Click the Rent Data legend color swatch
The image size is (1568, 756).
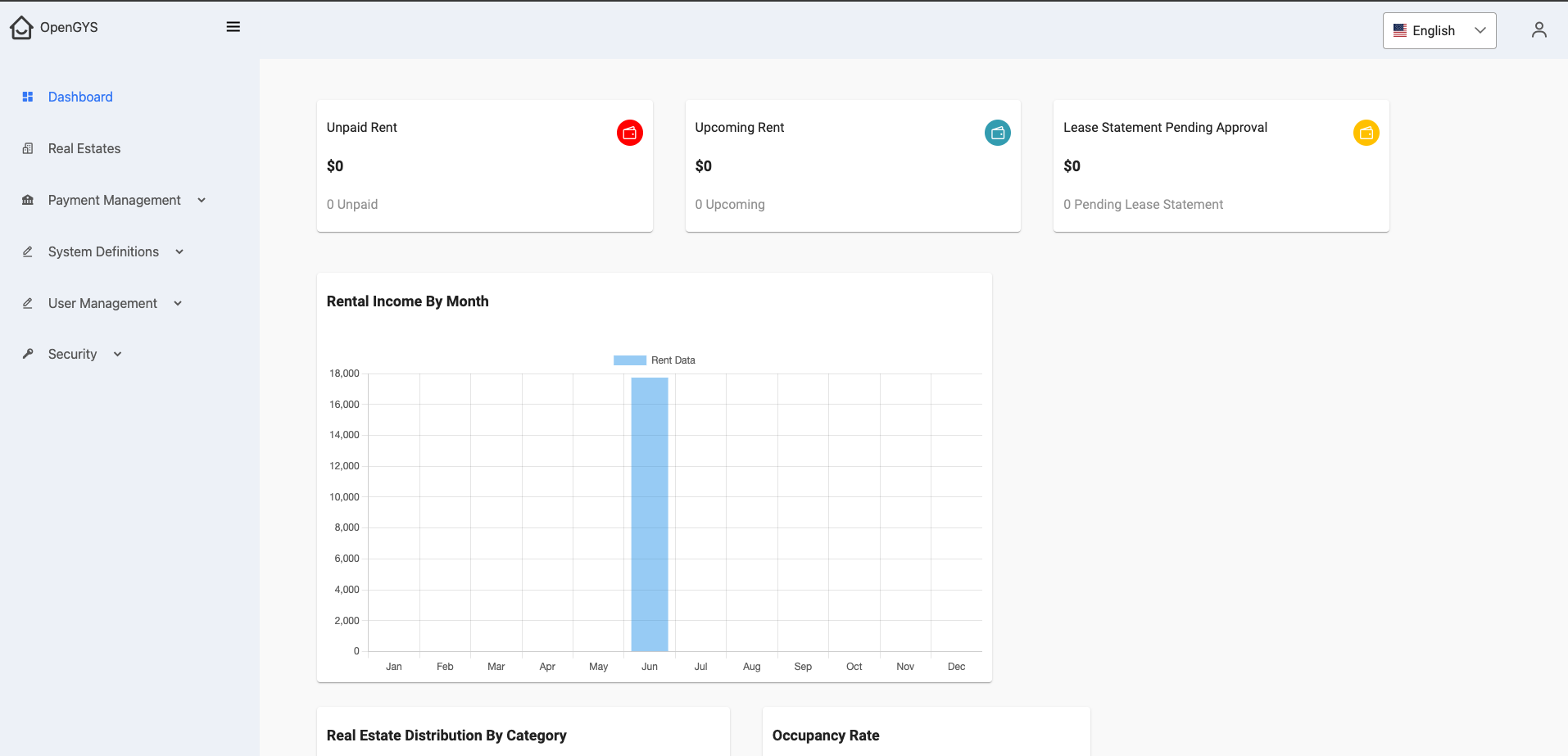tap(630, 360)
